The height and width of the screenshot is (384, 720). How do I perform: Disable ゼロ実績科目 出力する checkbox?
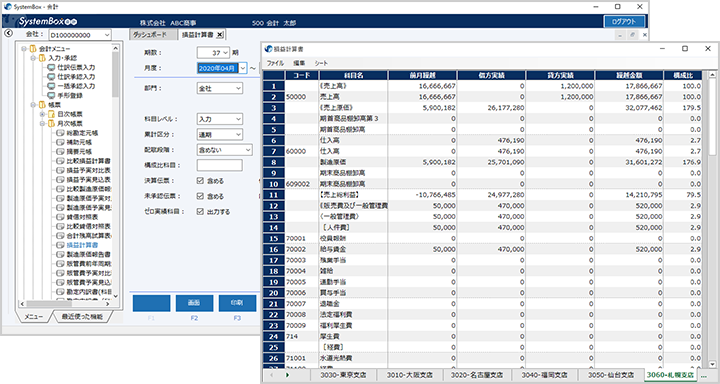200,212
